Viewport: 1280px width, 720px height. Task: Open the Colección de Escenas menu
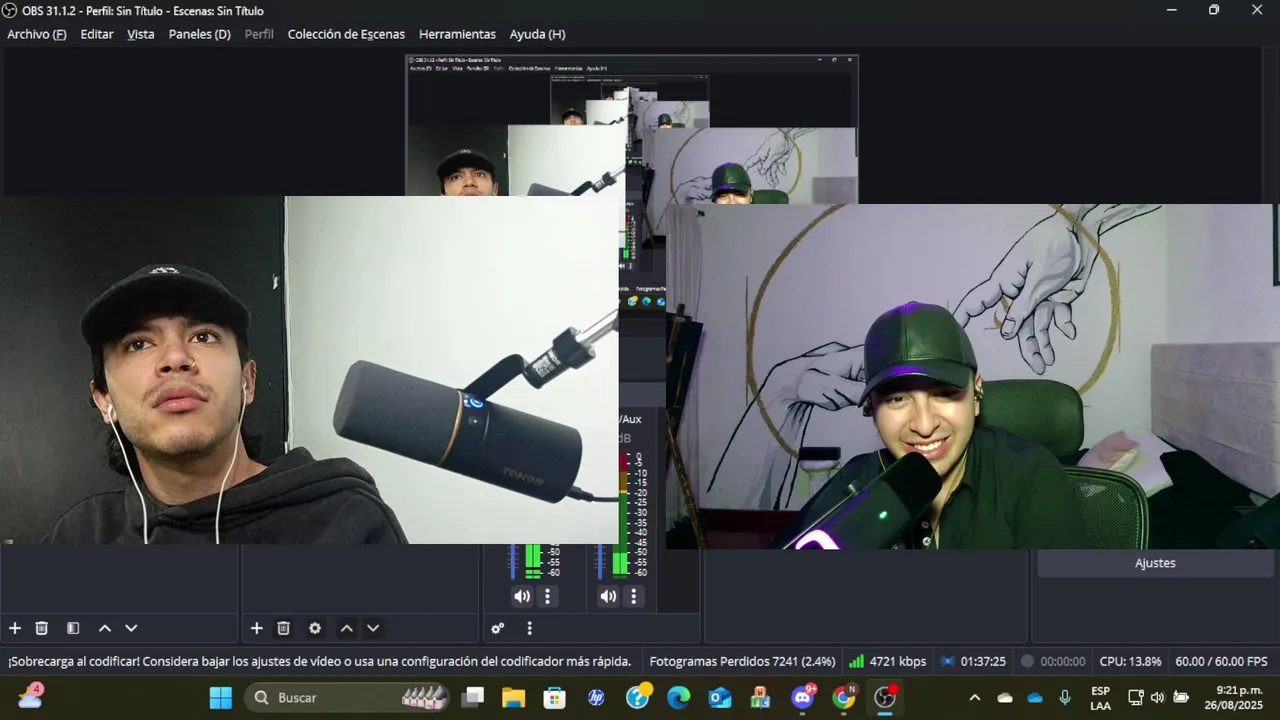(346, 34)
